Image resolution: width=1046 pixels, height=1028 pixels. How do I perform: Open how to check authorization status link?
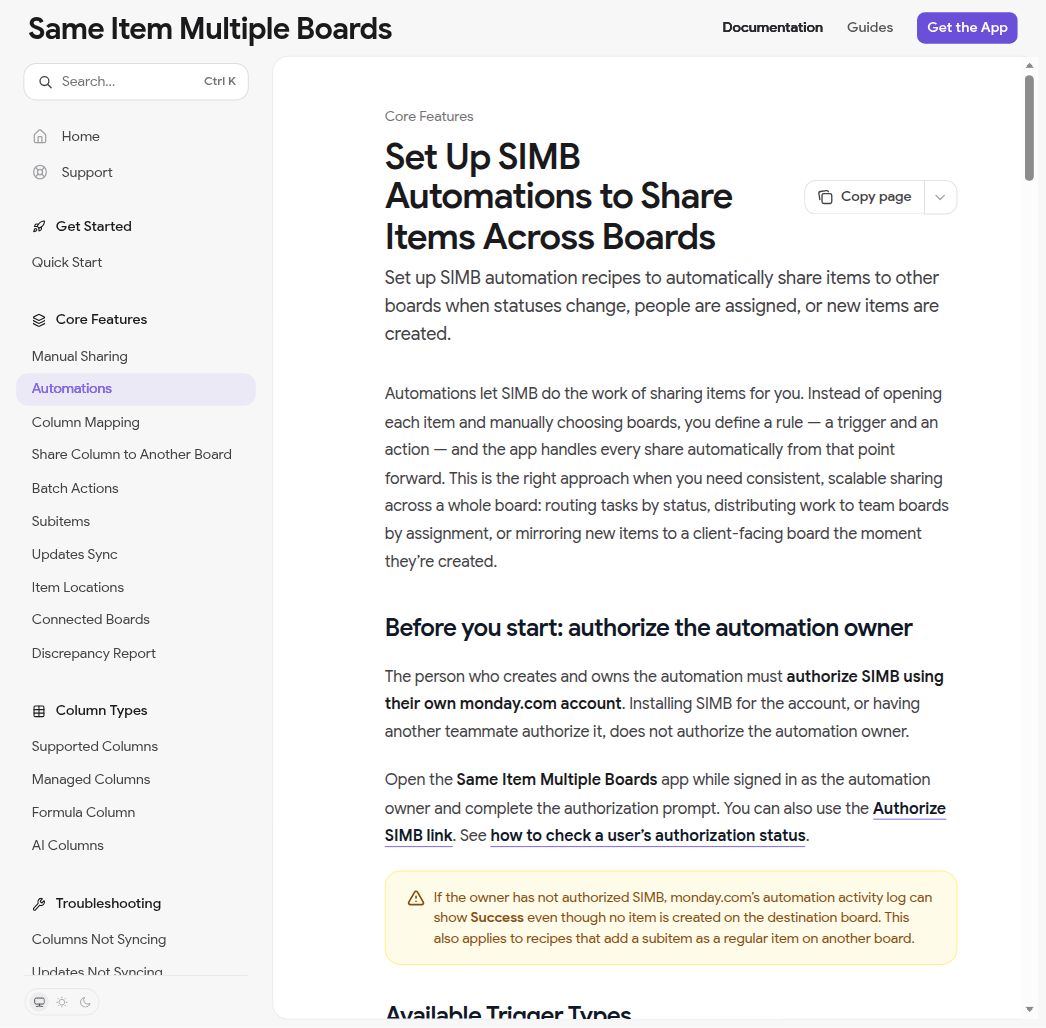click(x=648, y=836)
